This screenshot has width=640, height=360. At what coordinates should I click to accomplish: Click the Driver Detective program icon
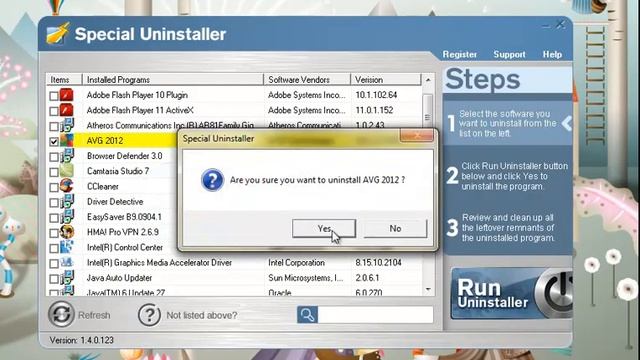click(x=67, y=201)
